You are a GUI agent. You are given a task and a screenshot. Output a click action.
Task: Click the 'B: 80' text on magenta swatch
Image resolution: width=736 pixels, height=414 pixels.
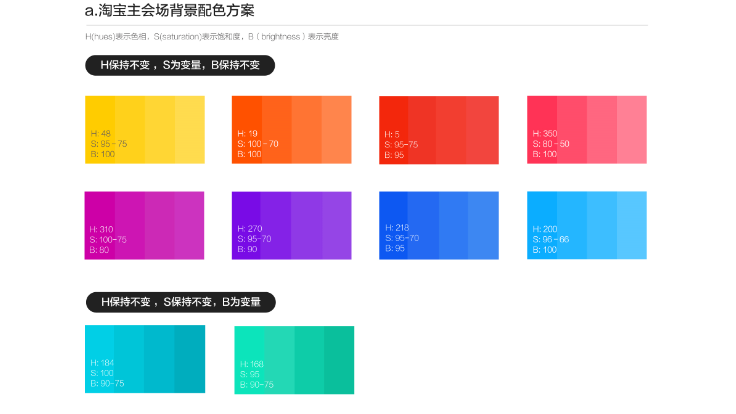99,250
